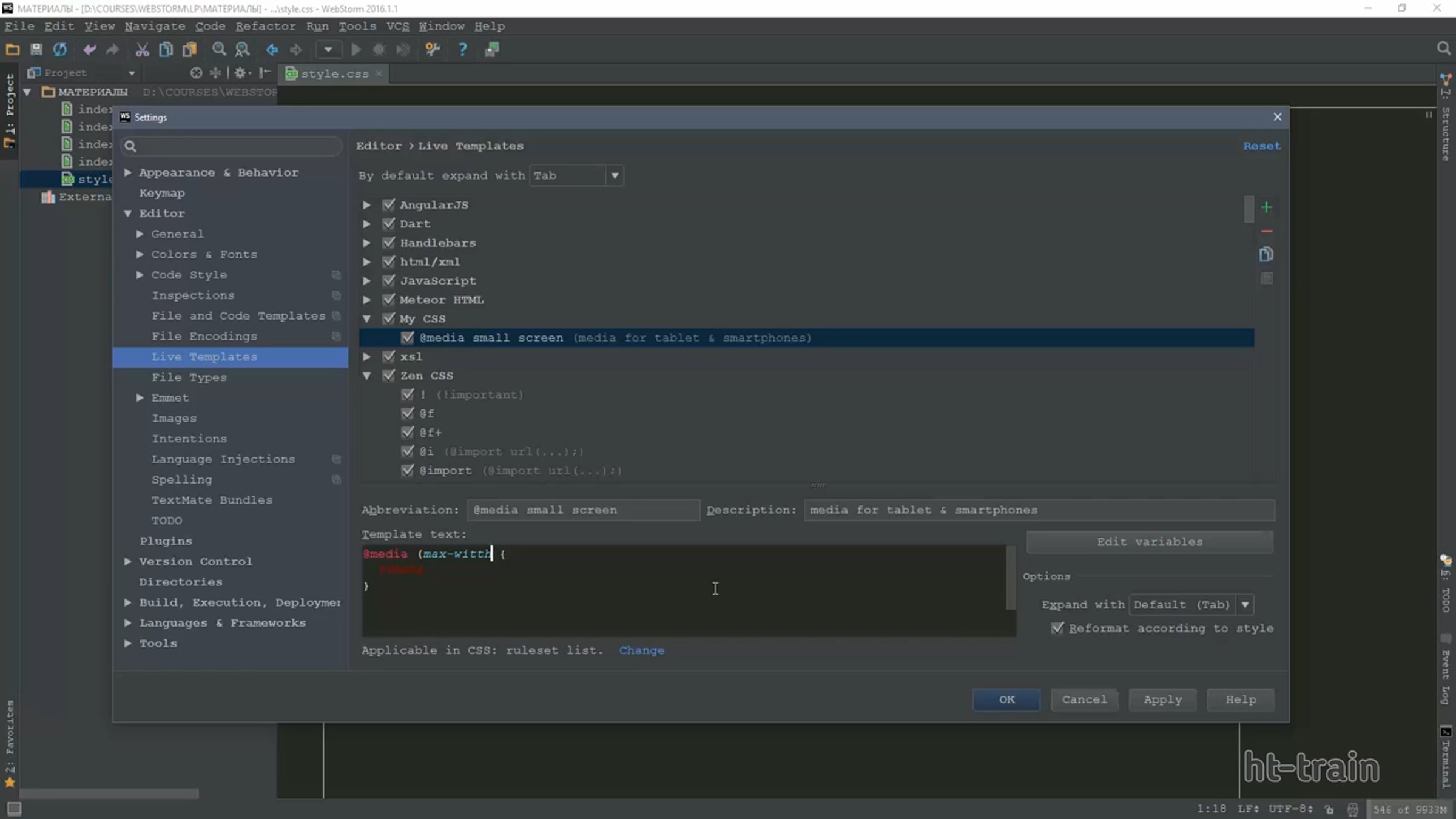Click the Change context link
This screenshot has width=1456, height=819.
point(641,650)
